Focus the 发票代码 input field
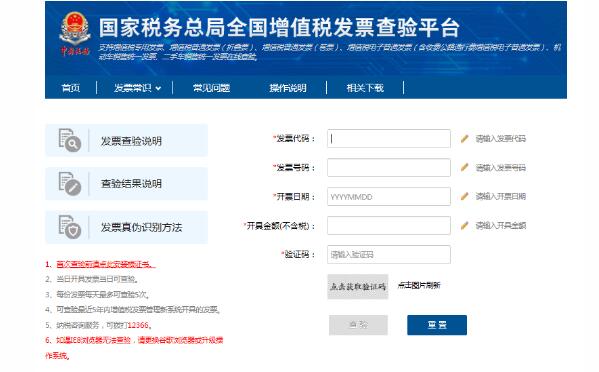 coord(389,138)
